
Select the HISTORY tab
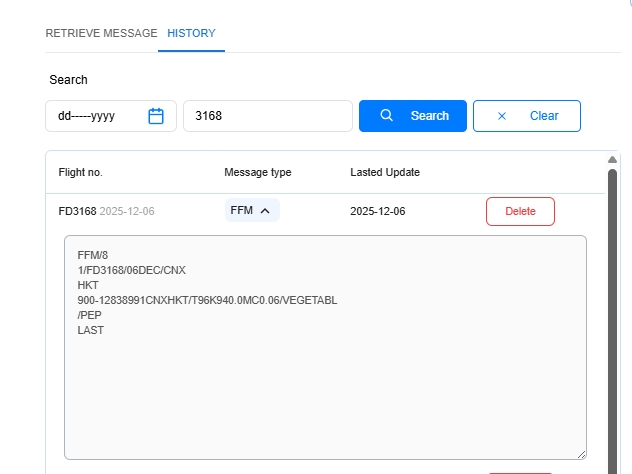[191, 33]
